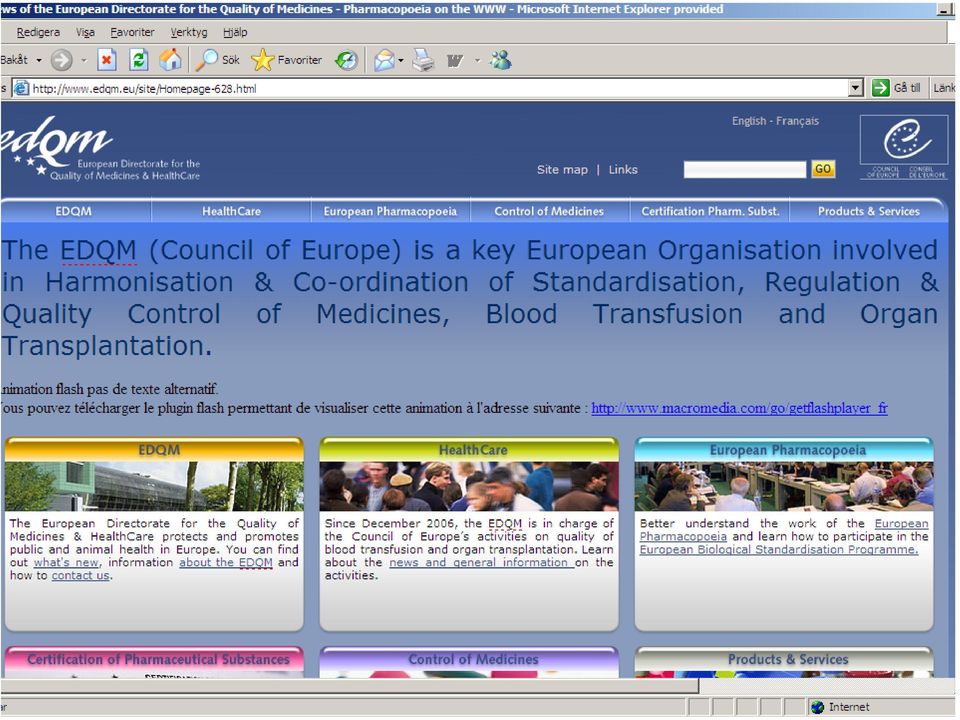Viewport: 960px width, 720px height.
Task: Click the European Pharmacopoeia text link in card
Action: [784, 530]
